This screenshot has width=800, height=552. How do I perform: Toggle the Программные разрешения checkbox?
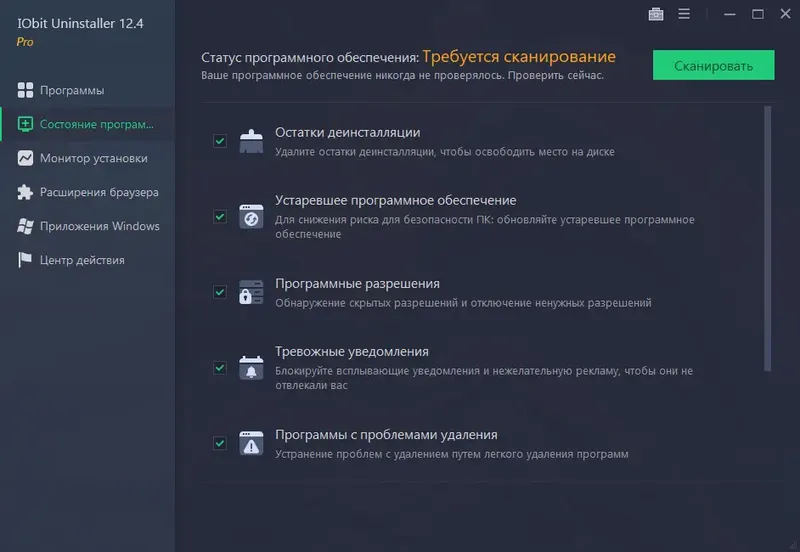[220, 292]
